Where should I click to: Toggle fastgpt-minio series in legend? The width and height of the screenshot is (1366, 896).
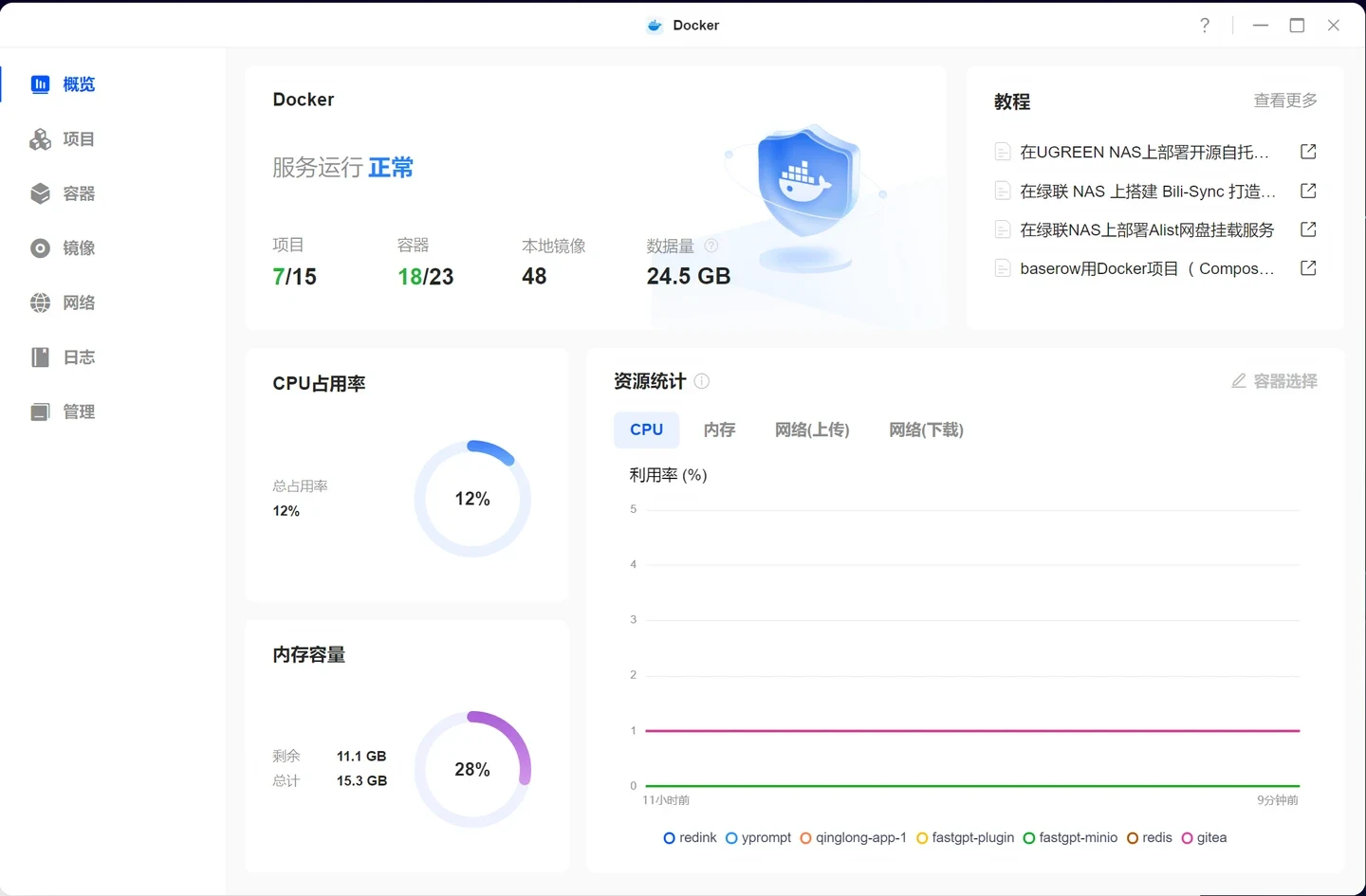(x=1071, y=838)
